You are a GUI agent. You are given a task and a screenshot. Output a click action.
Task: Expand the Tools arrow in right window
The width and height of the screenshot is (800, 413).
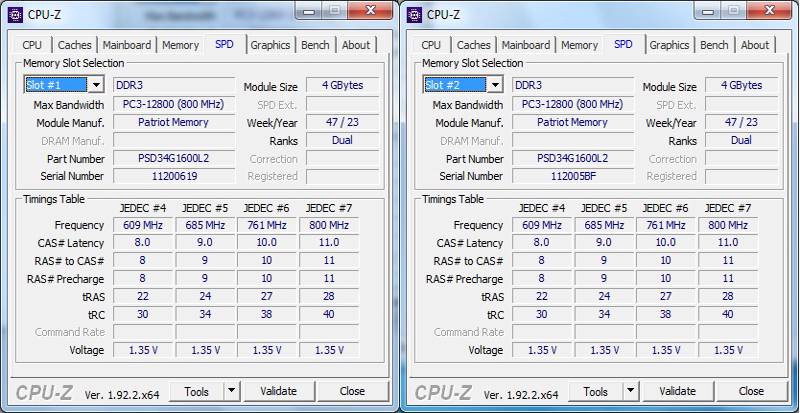coord(631,391)
